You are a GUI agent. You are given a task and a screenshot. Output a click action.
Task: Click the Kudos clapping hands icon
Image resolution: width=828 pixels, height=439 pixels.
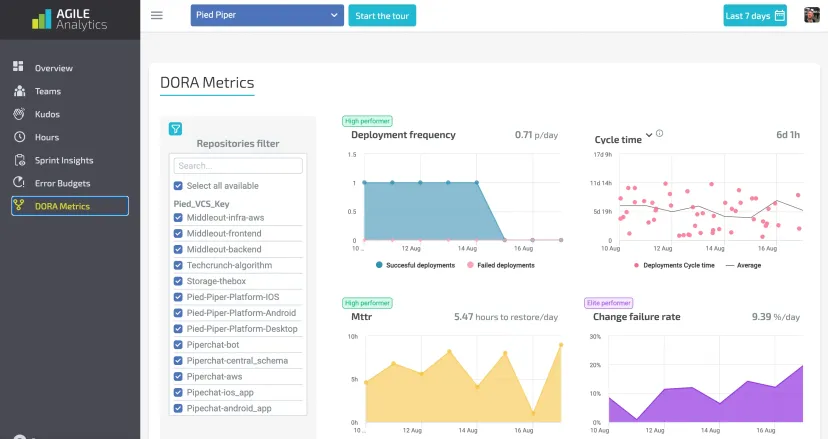(19, 114)
